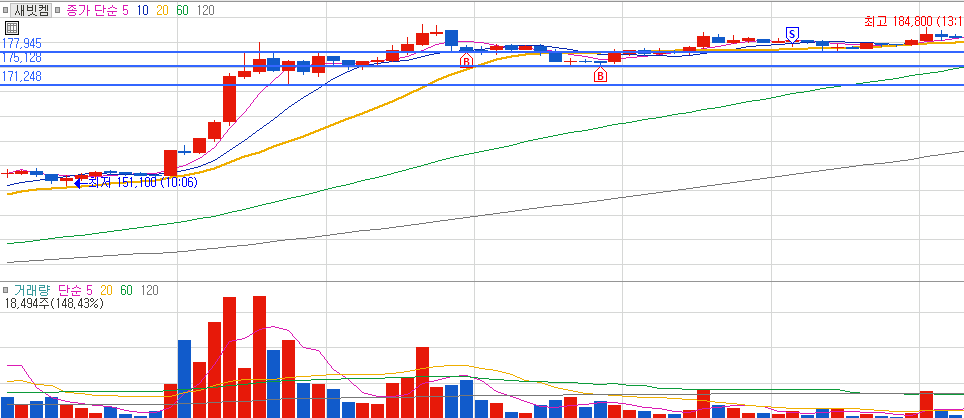Click the 177,945 horizontal line price label
964x418 pixels.
coord(22,44)
